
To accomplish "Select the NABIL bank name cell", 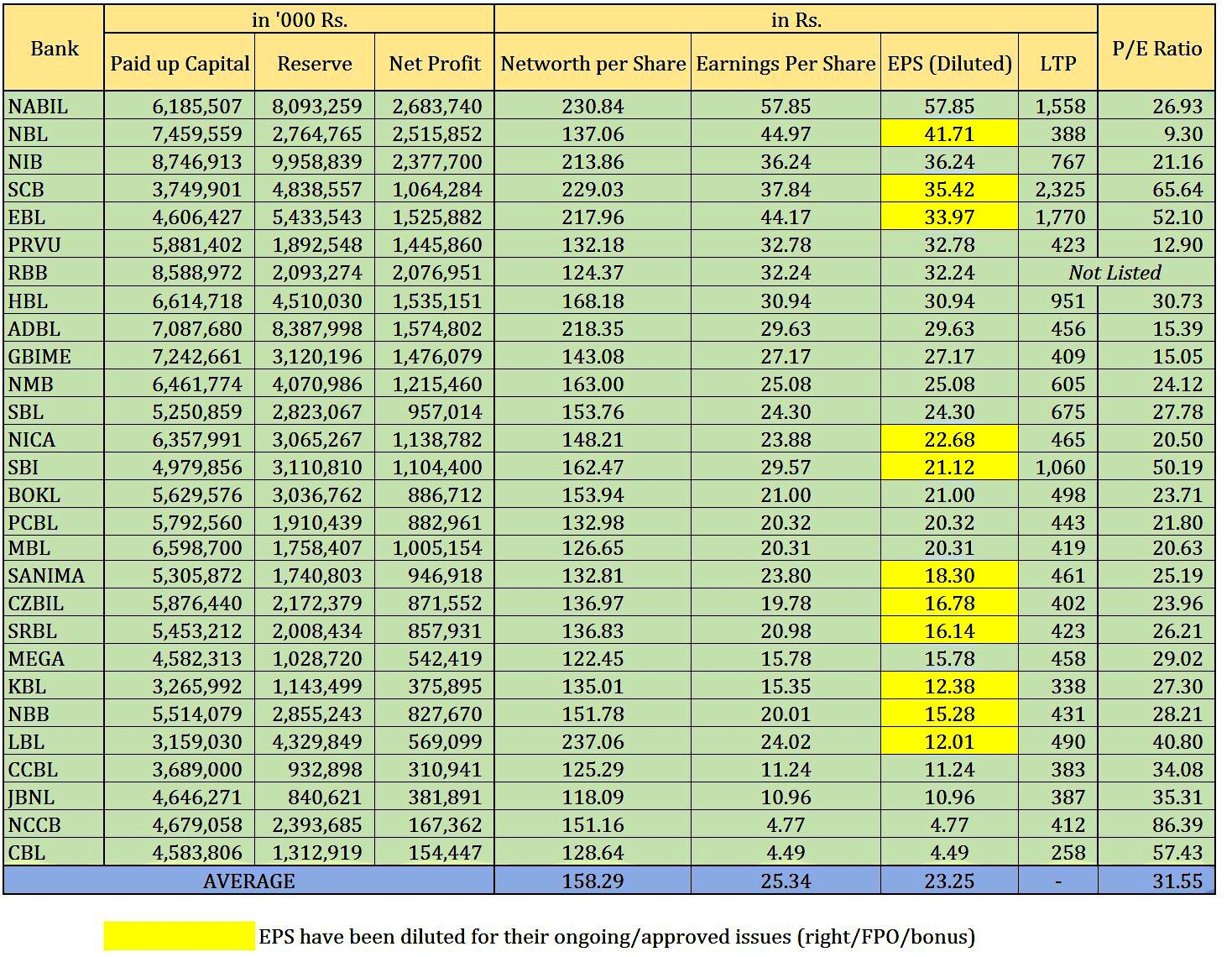I will tap(54, 106).
